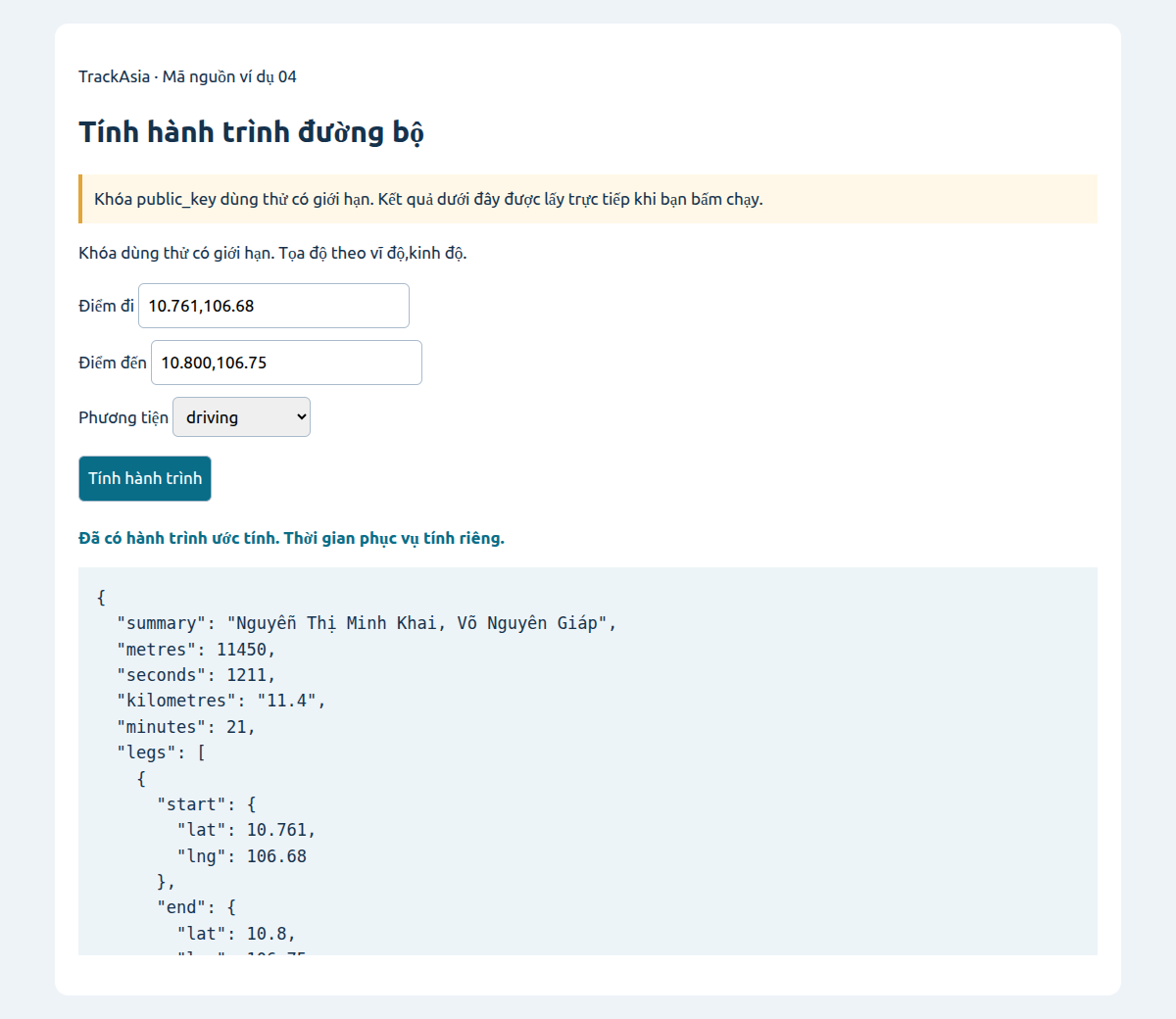
Task: Click the Phương tiện label
Action: (123, 417)
